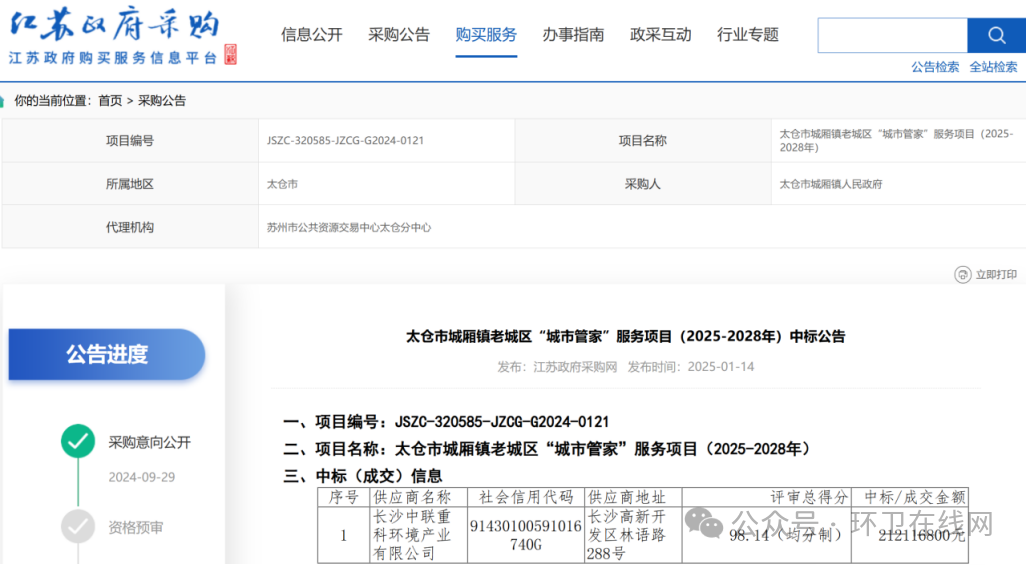
Task: Click the 长沙高新开发区林语路288号 address cell
Action: [x=633, y=535]
